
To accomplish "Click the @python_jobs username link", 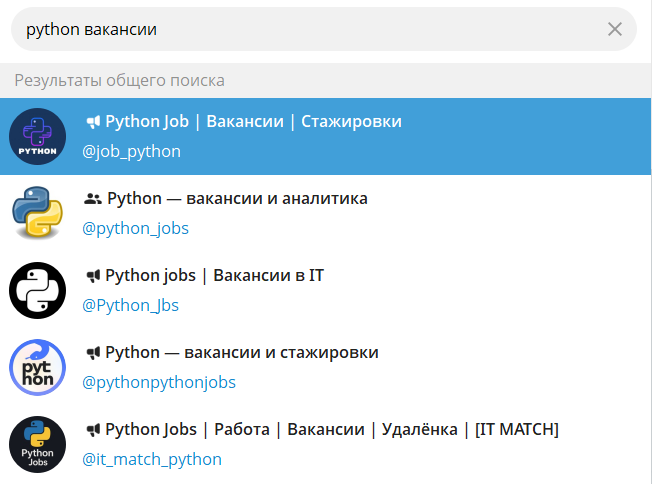I will tap(135, 228).
